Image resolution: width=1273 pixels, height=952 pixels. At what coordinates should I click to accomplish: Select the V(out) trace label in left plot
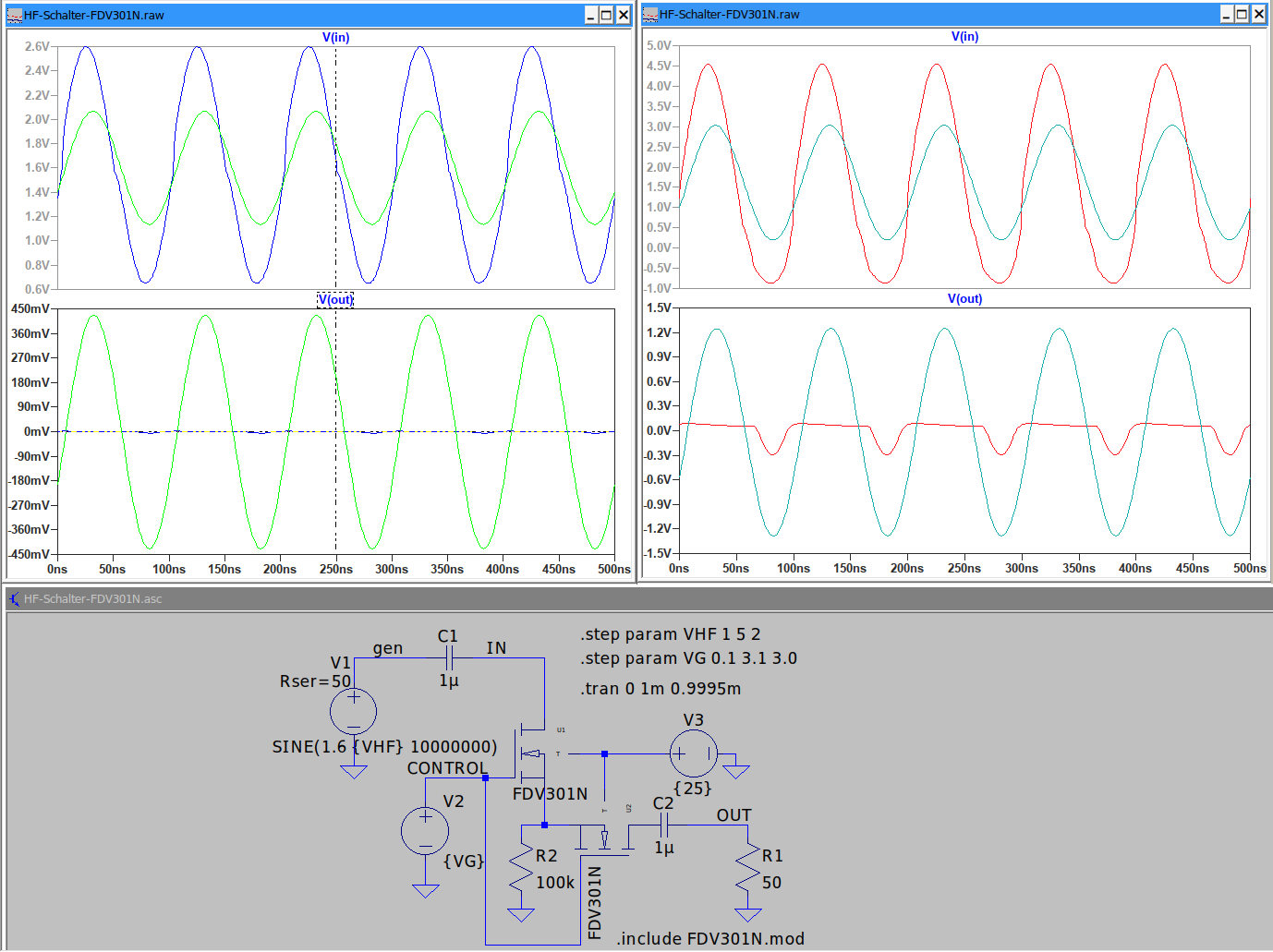[335, 300]
